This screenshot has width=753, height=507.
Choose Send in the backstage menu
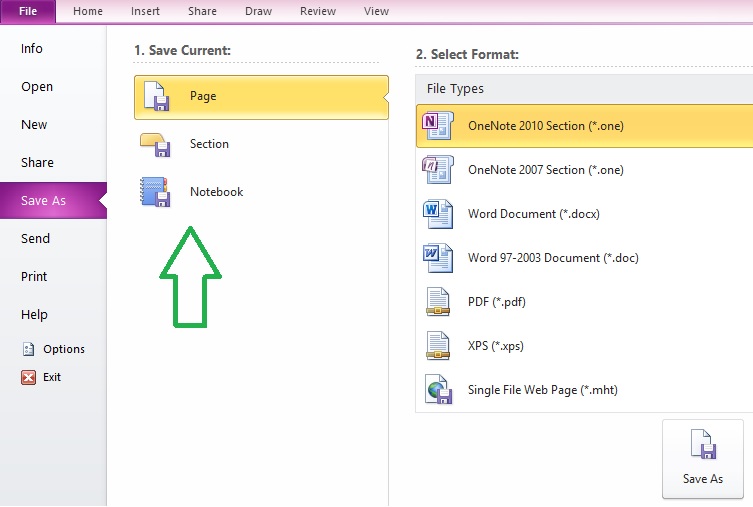36,239
